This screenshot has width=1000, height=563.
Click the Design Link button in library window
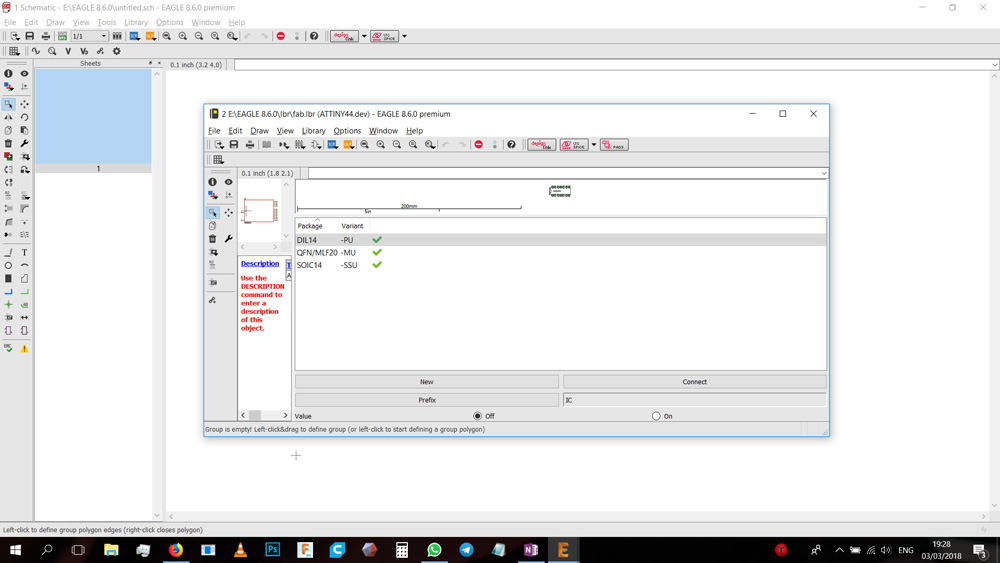[x=541, y=145]
